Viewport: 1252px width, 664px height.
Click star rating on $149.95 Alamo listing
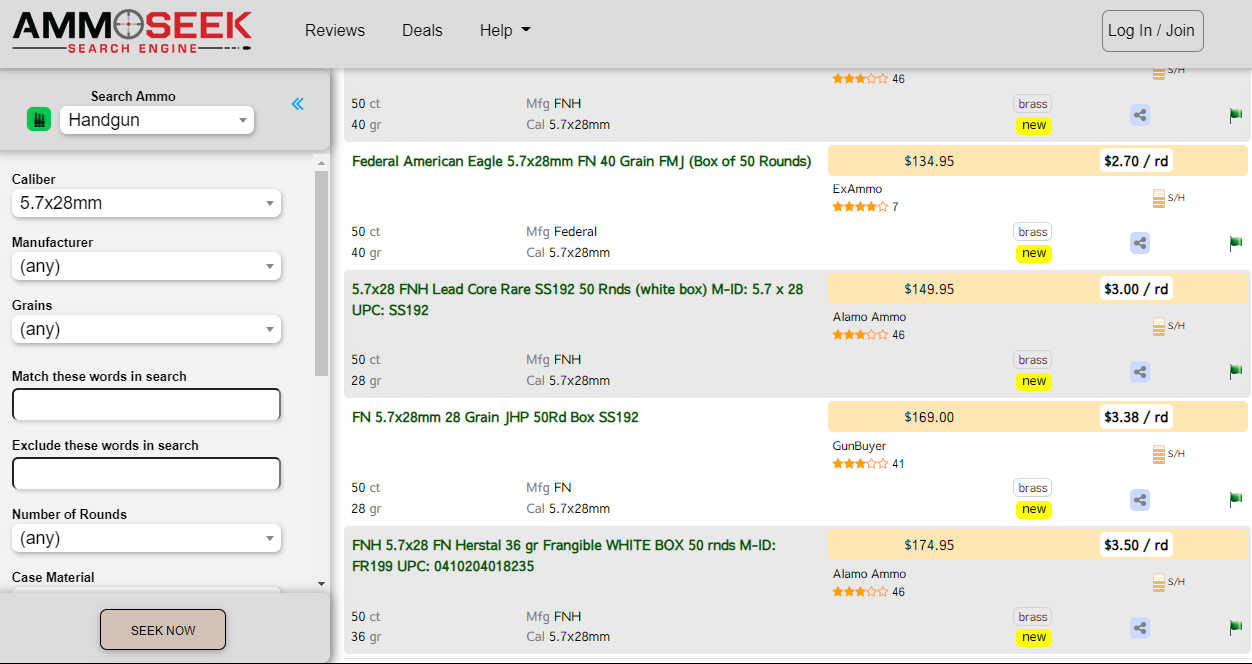[860, 335]
